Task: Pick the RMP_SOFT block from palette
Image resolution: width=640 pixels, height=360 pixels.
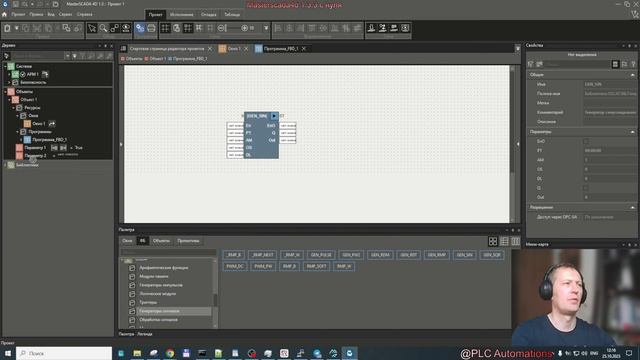Action: (316, 266)
